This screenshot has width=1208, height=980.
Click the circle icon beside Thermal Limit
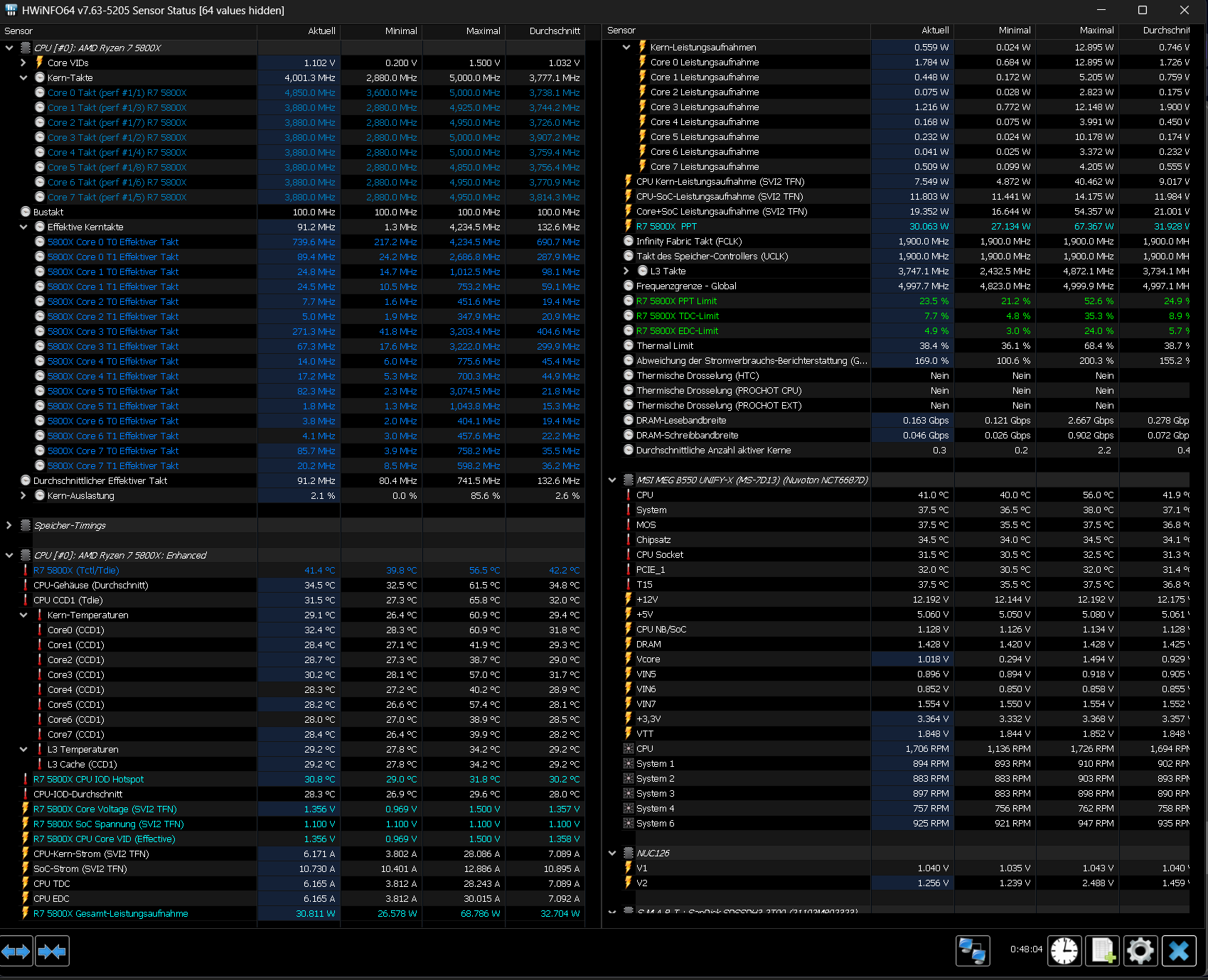click(629, 345)
